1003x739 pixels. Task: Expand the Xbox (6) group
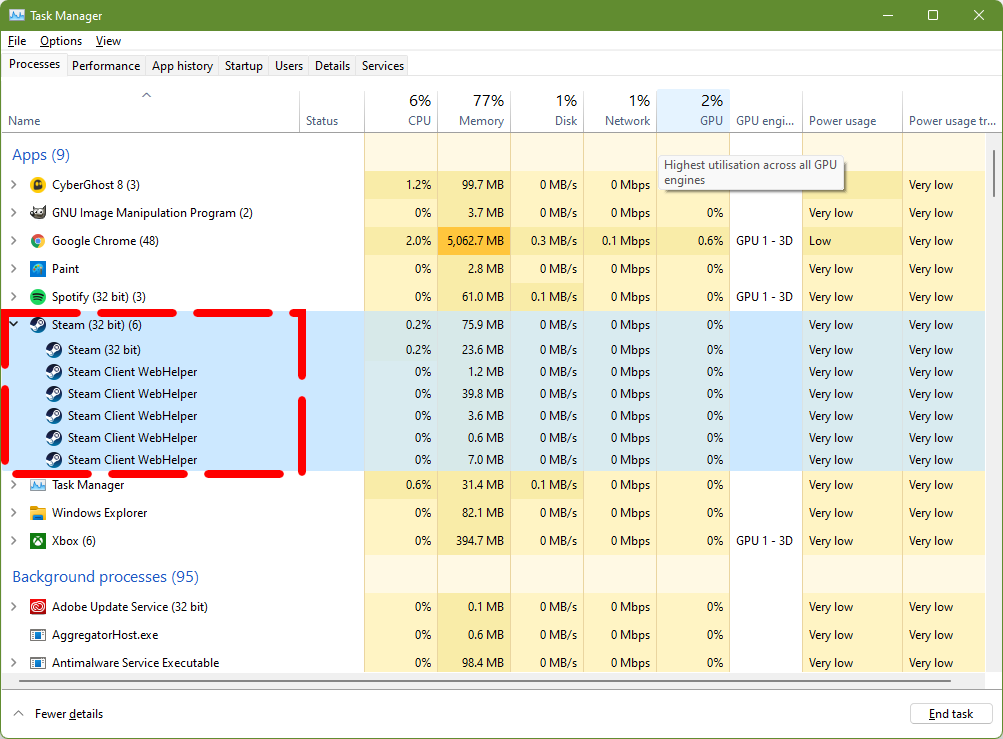[14, 541]
